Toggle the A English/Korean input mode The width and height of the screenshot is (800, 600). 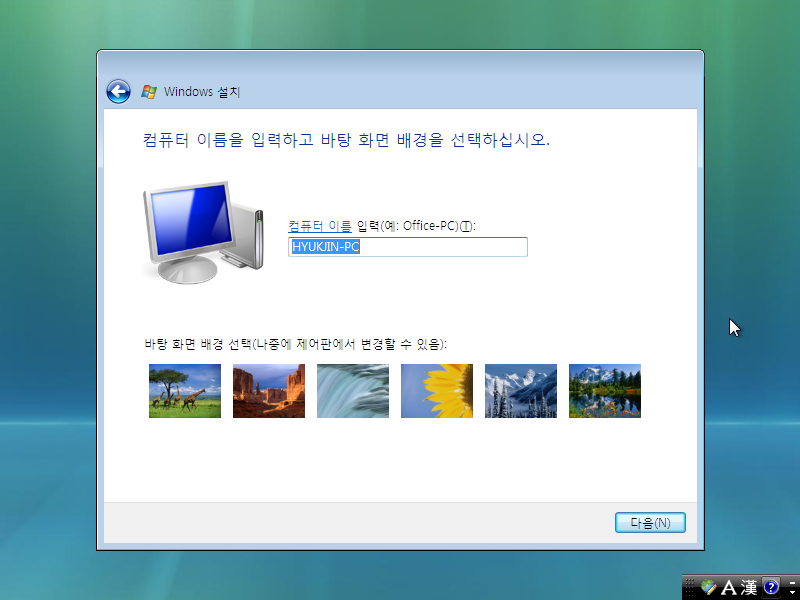point(729,587)
